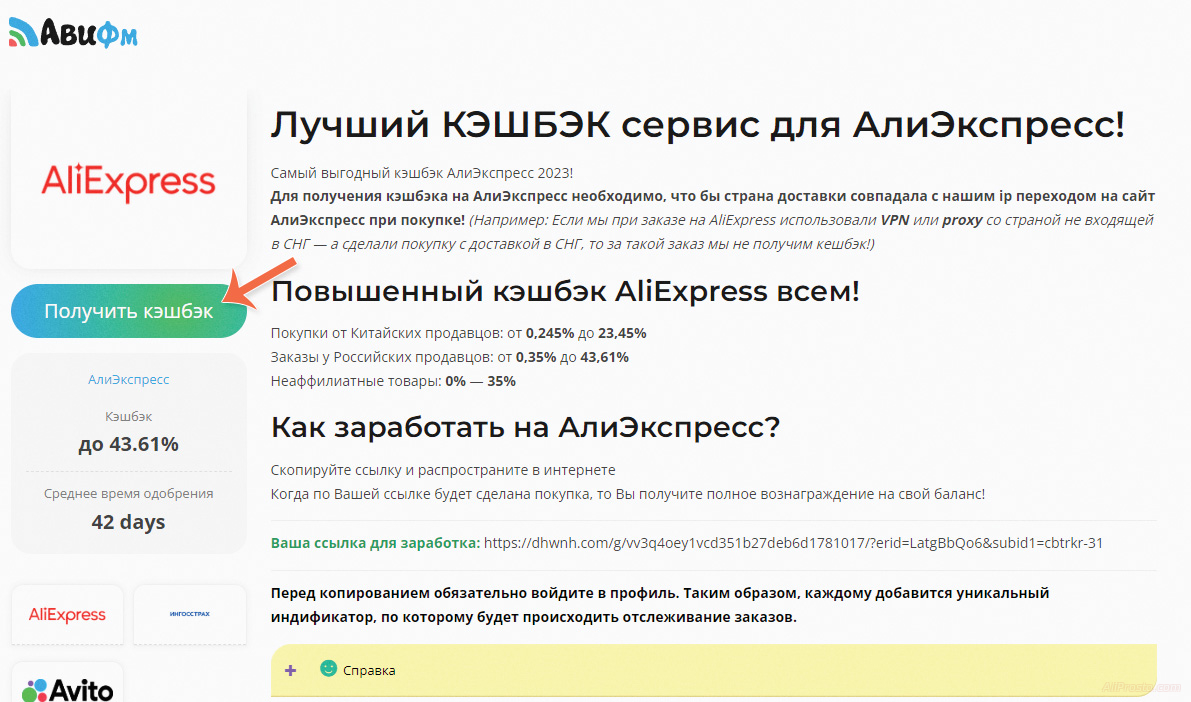Click the Среднее время одобрения label
This screenshot has height=702, width=1191.
(128, 493)
